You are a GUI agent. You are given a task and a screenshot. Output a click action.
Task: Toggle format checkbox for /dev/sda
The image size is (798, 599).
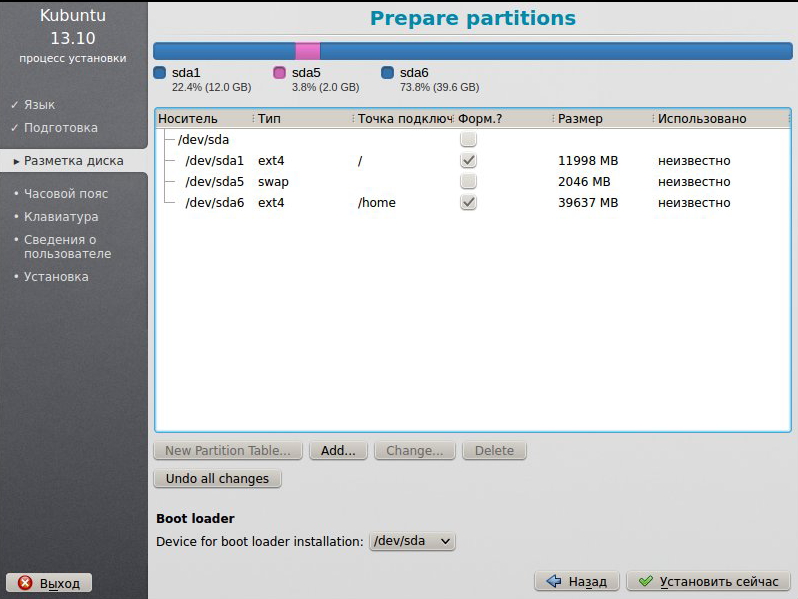point(468,139)
